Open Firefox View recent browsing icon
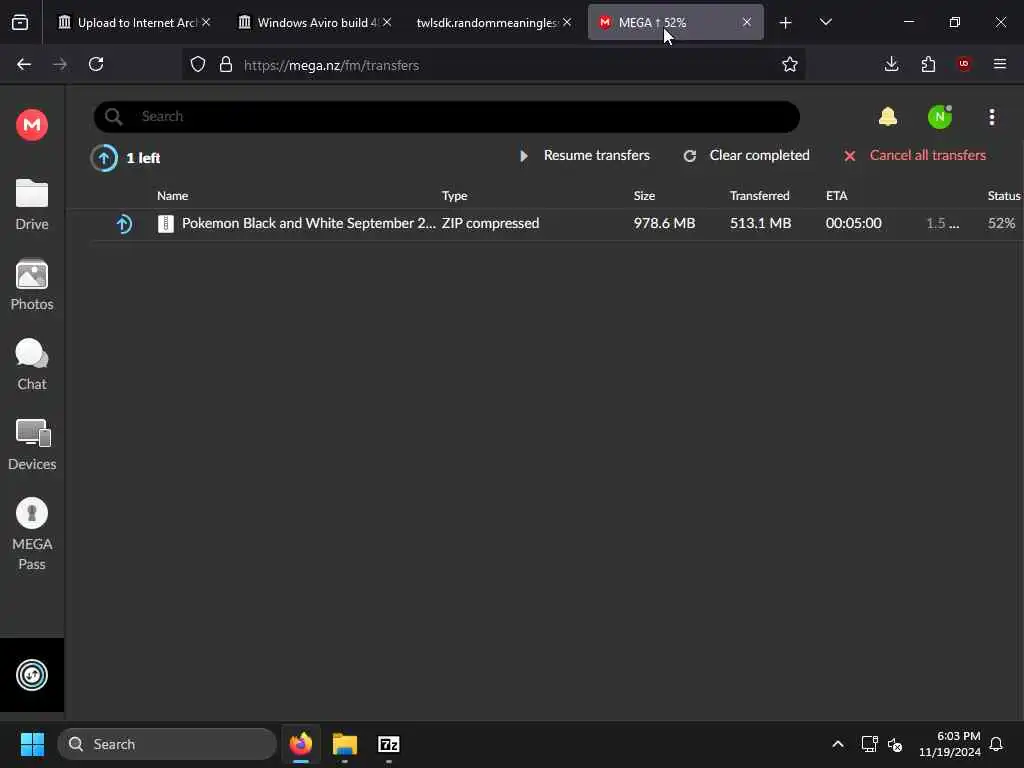This screenshot has height=768, width=1024. click(x=20, y=23)
